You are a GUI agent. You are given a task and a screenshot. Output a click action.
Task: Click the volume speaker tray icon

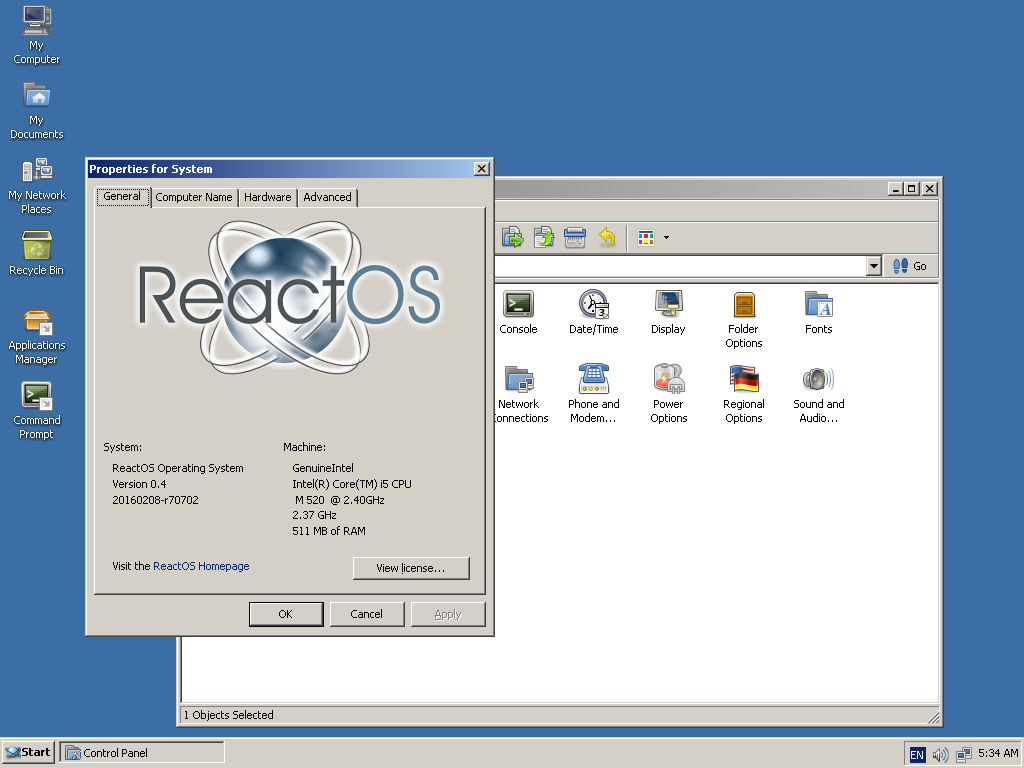pyautogui.click(x=940, y=755)
